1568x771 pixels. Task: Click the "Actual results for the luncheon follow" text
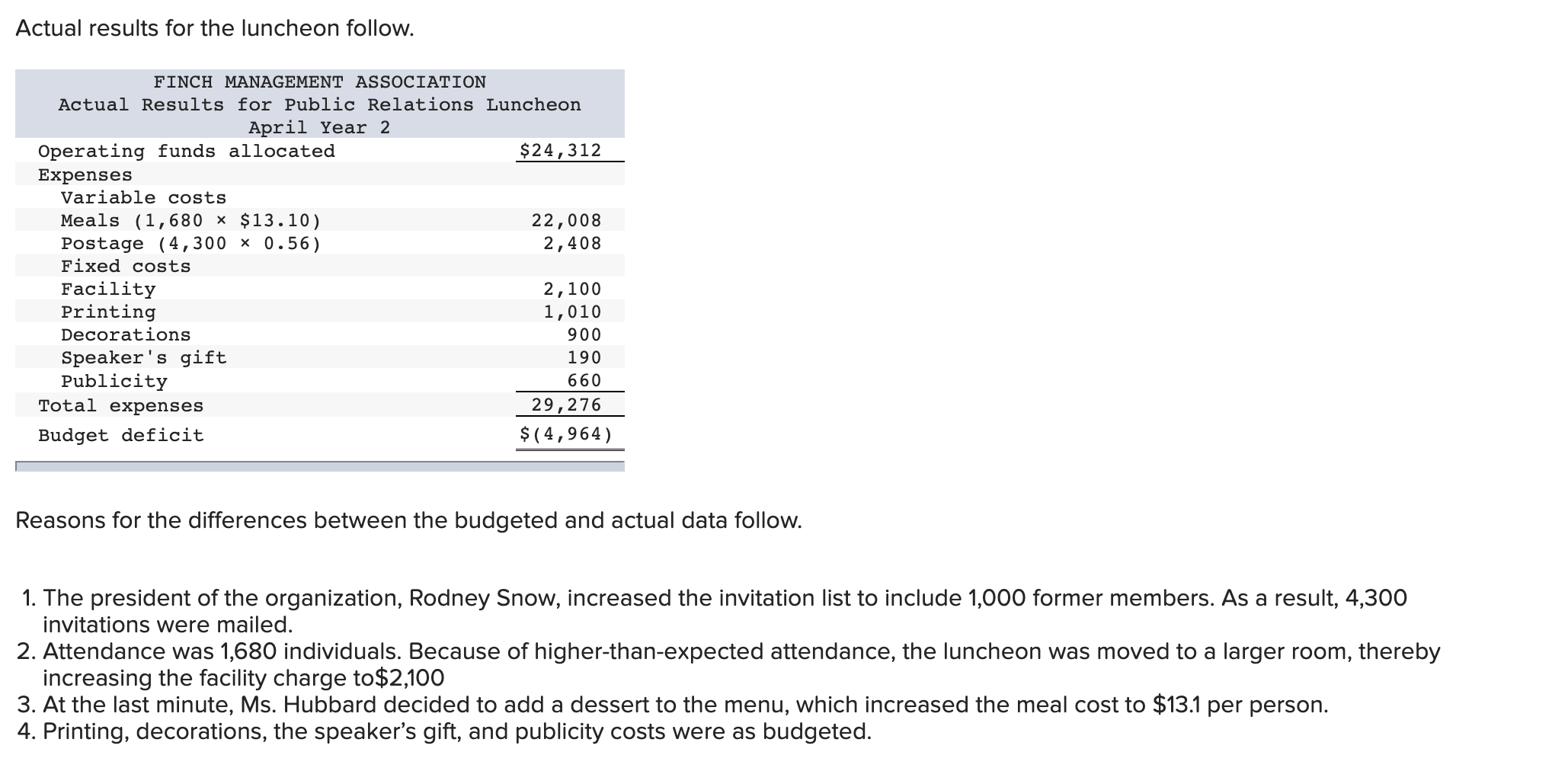(x=215, y=28)
